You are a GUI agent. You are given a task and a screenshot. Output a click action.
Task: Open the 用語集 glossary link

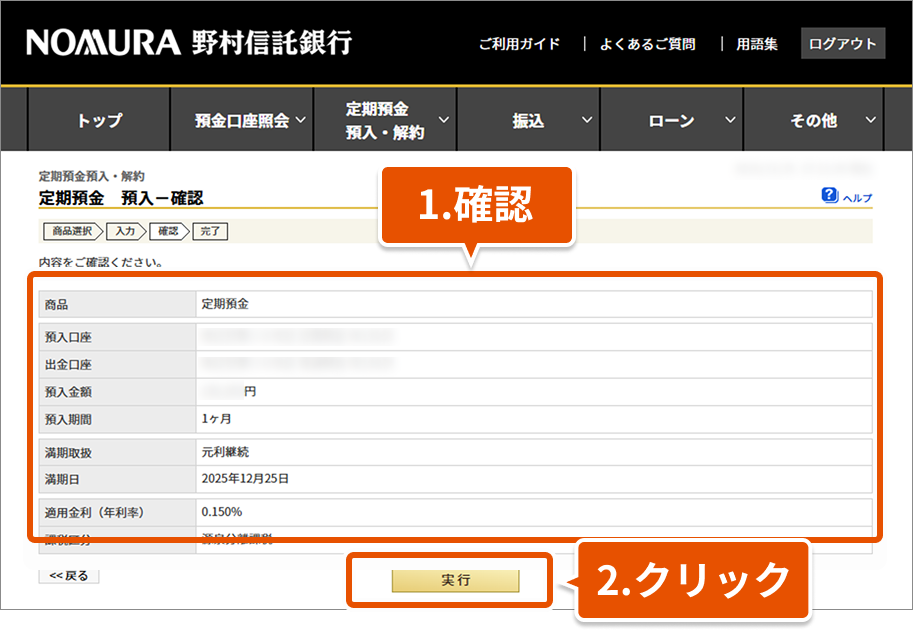(756, 44)
